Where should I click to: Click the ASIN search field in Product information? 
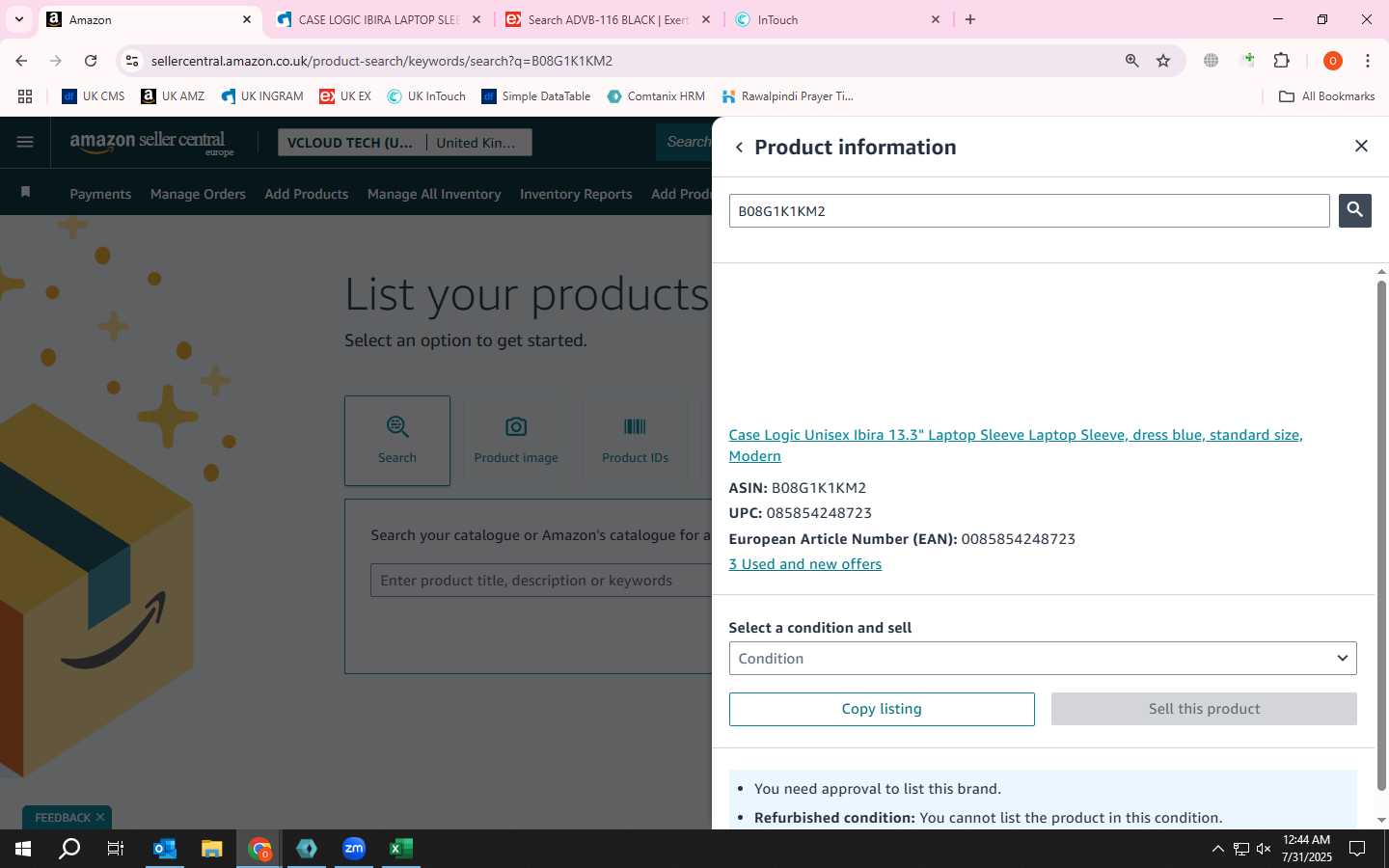pos(1029,211)
